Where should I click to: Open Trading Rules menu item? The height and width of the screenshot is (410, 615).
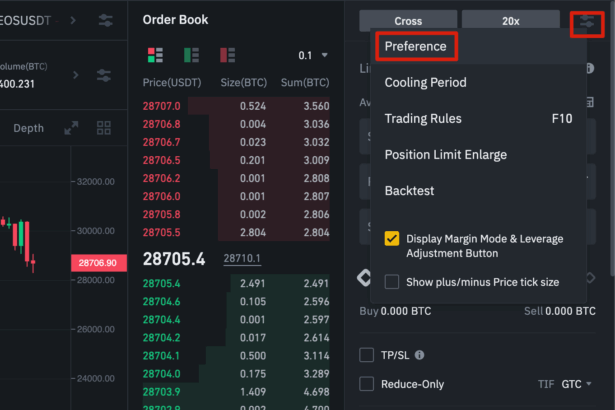coord(423,118)
